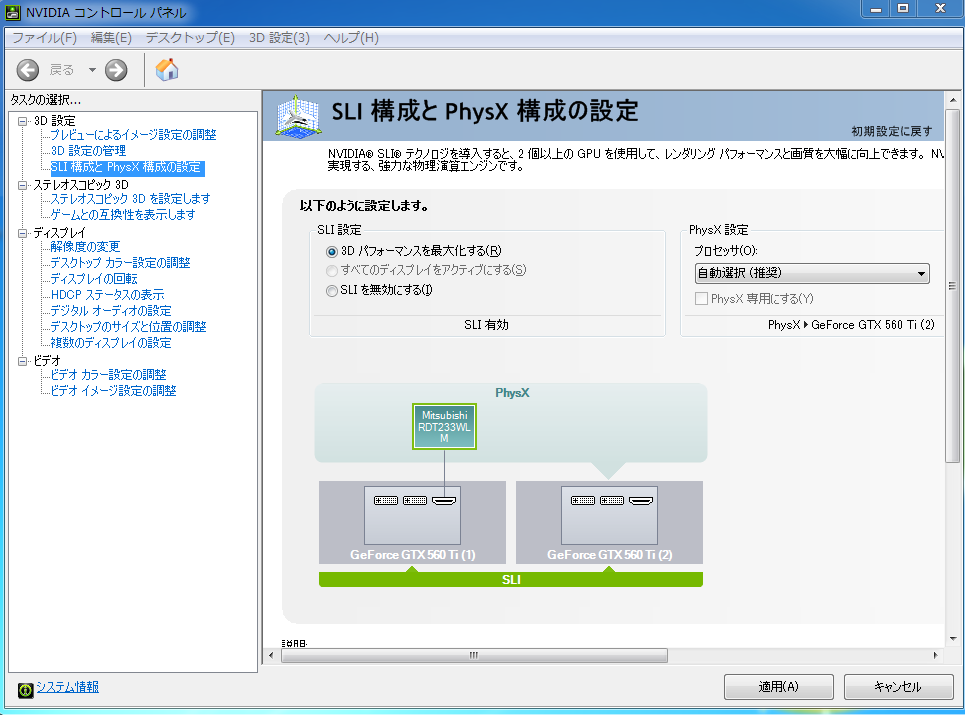
Task: Open the 編集(E) menu
Action: [x=111, y=38]
